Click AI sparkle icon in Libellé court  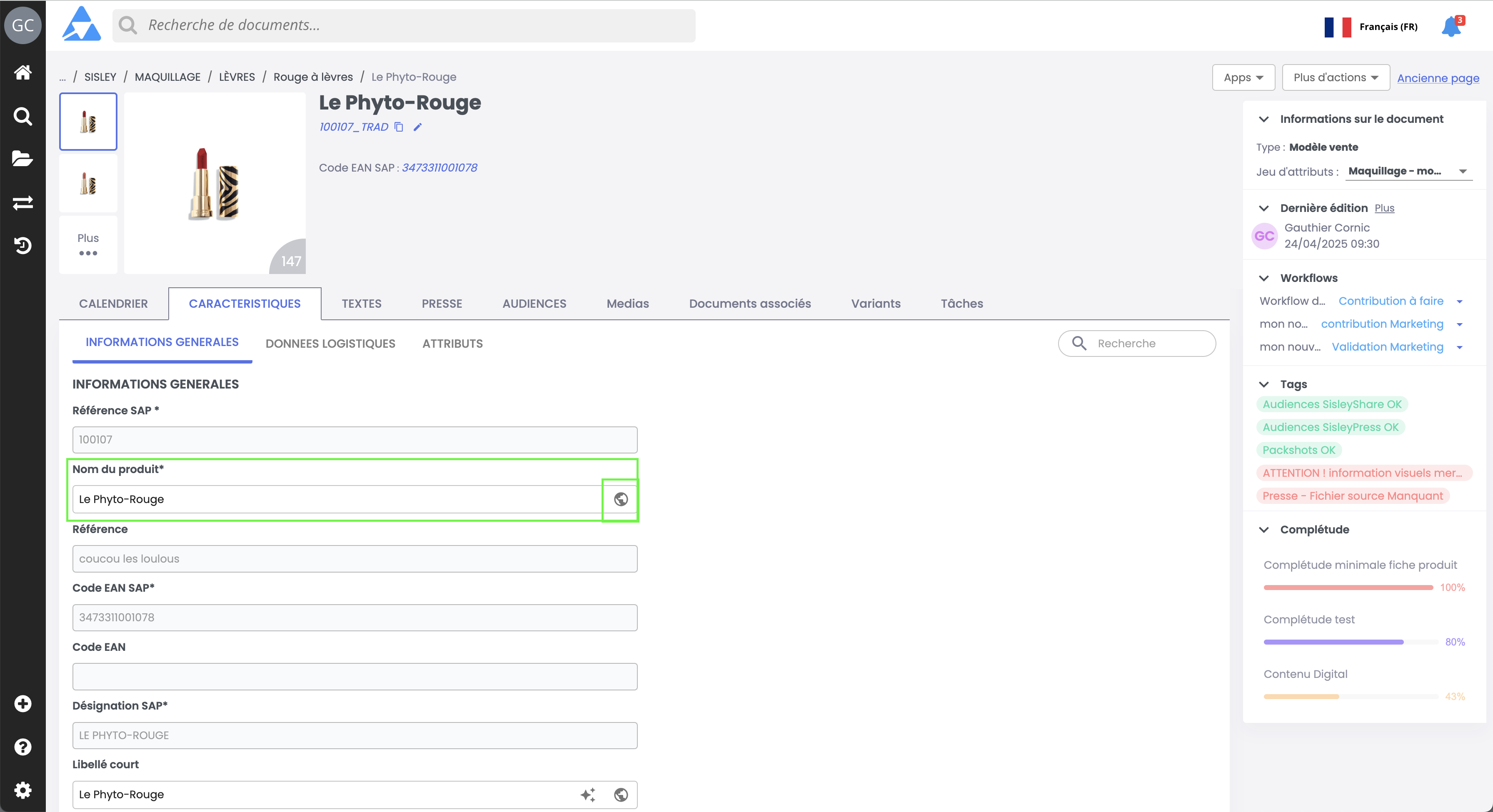[588, 795]
